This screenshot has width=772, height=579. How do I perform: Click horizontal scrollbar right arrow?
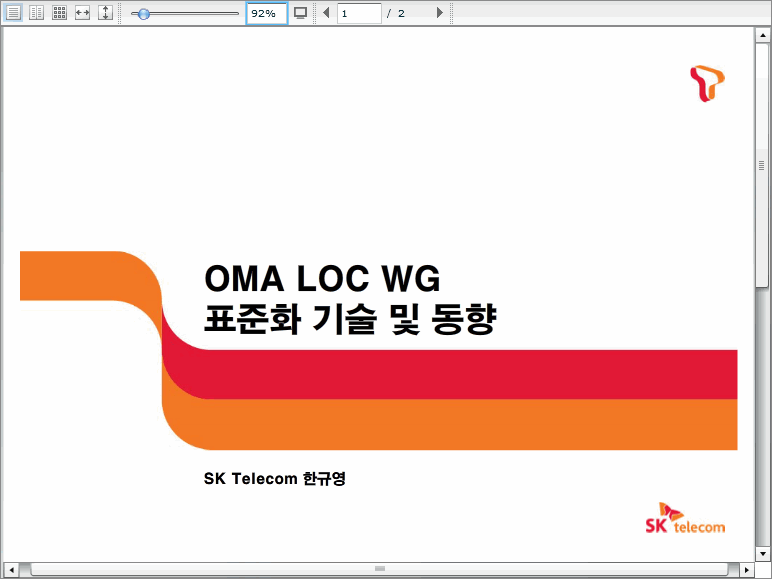point(746,570)
